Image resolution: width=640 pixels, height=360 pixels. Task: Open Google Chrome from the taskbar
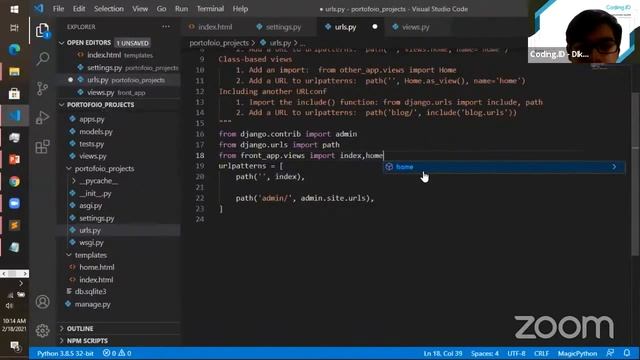14,182
